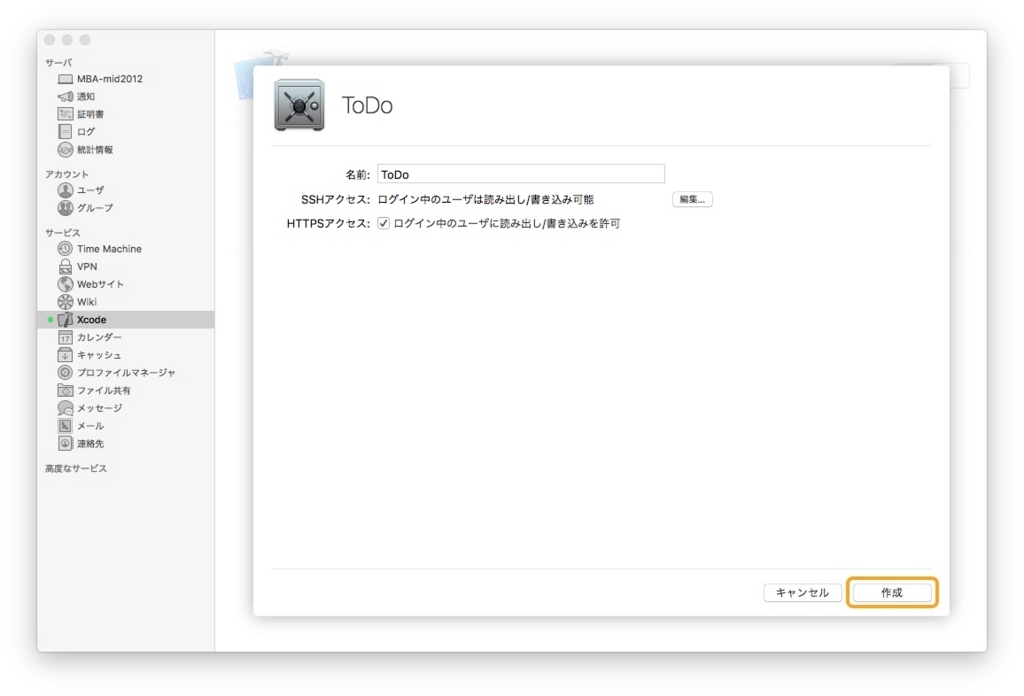Click the MBA-mid2012 server computer icon
Screen dimensions: 1024x696
pos(65,79)
